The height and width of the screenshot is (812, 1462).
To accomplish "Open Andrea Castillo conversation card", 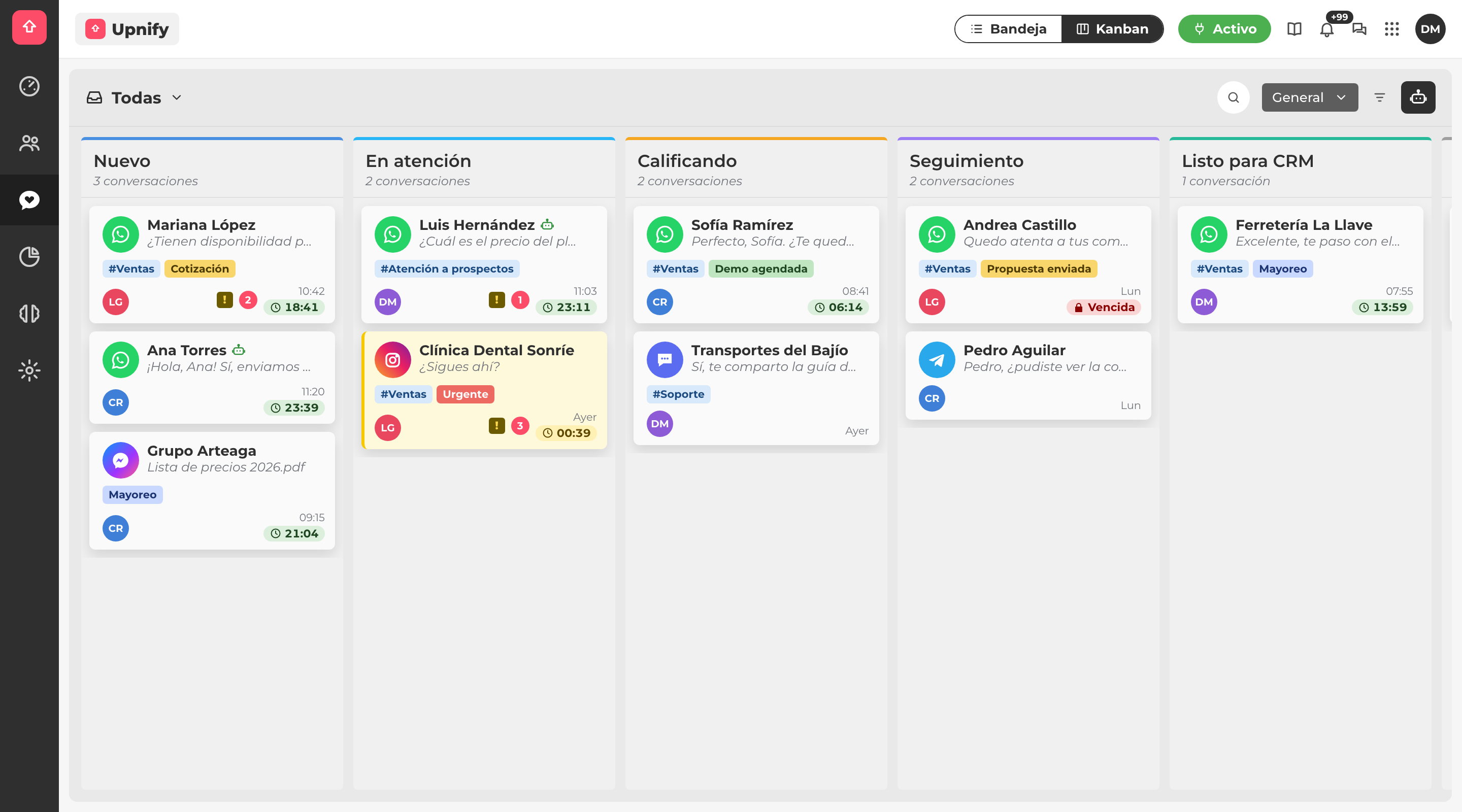I will pos(1028,264).
